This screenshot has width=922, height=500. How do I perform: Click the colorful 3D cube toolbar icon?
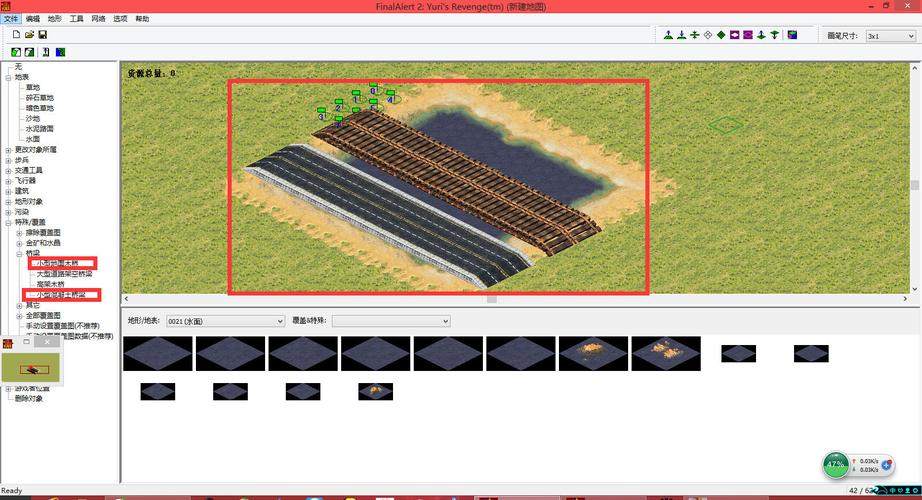[x=793, y=35]
